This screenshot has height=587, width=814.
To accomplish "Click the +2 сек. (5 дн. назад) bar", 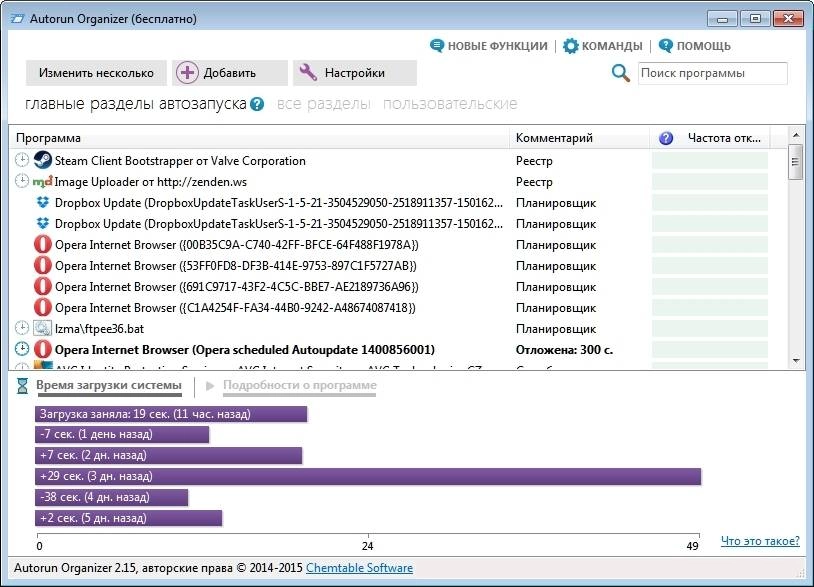I will 129,518.
